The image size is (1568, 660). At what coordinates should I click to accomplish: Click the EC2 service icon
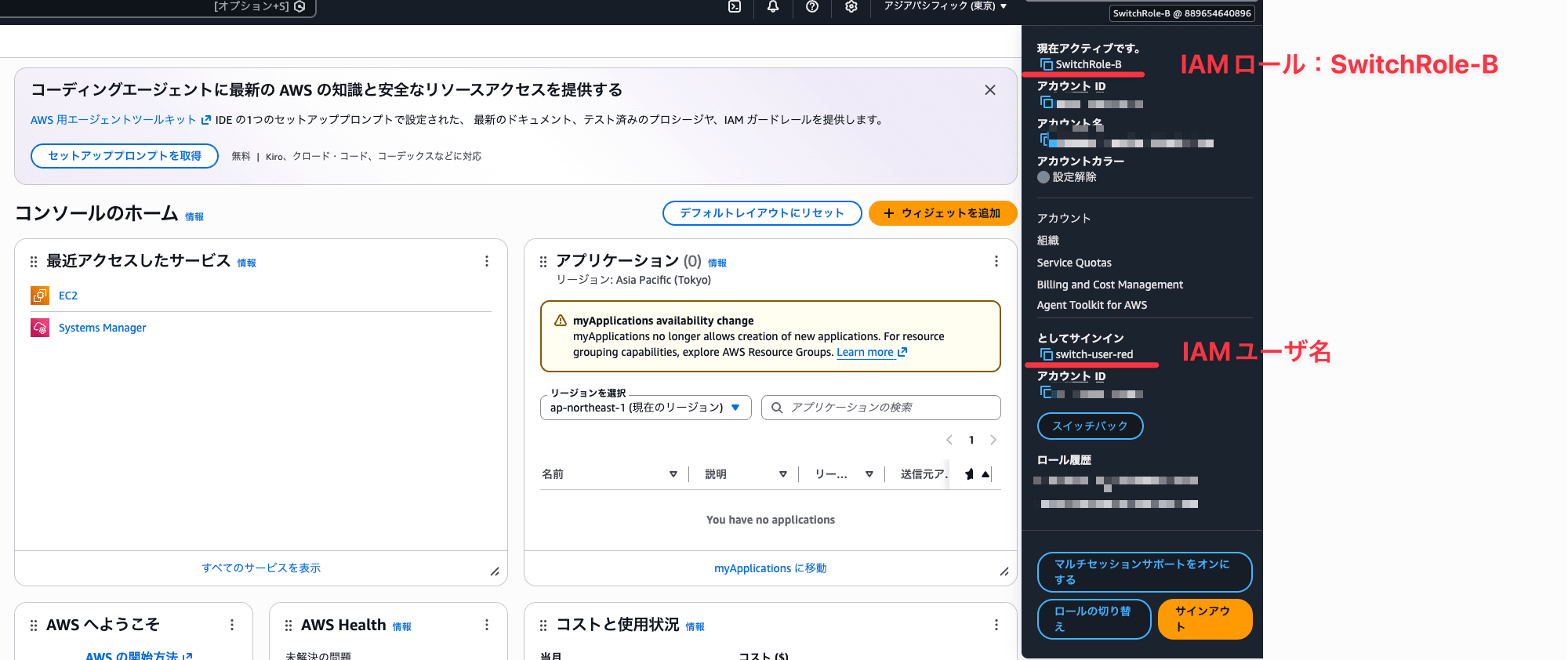pyautogui.click(x=40, y=296)
